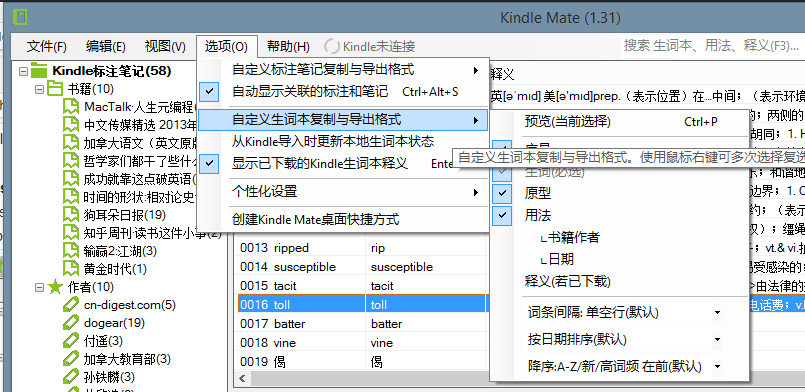Viewport: 805px width, 392px height.
Task: Click the bookmark icon beside 时间的形状
Action: tap(72, 197)
